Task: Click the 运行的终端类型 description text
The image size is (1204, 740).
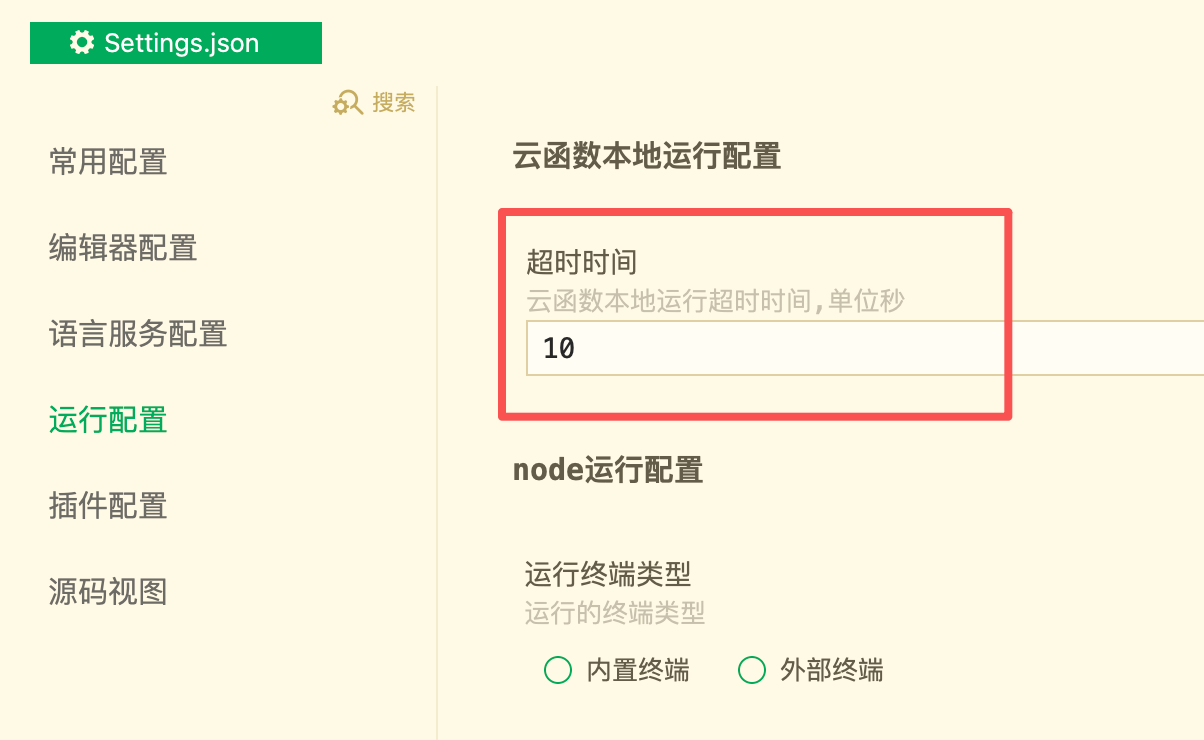Action: click(615, 612)
